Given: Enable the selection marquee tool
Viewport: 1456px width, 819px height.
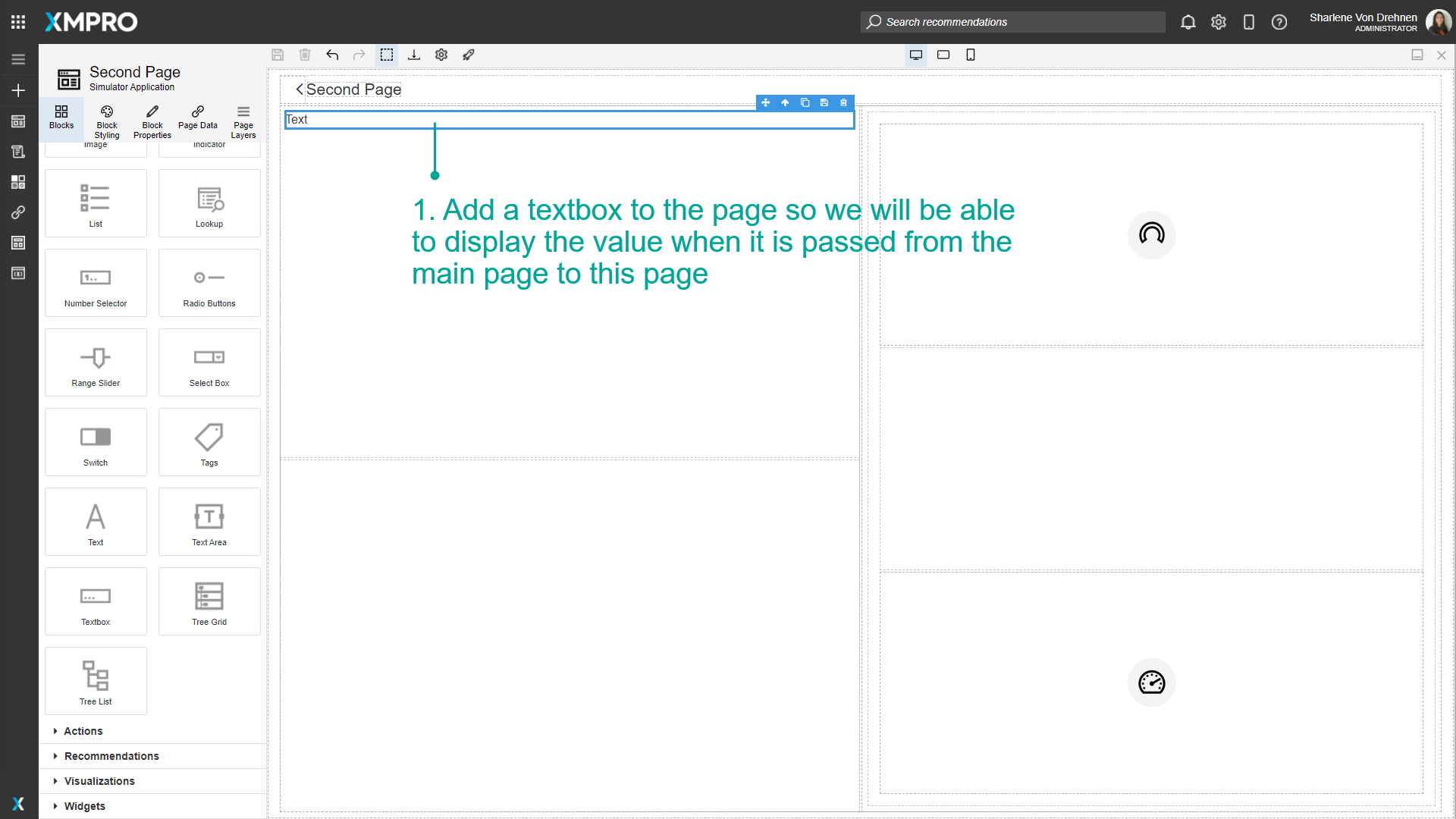Looking at the screenshot, I should coord(387,55).
